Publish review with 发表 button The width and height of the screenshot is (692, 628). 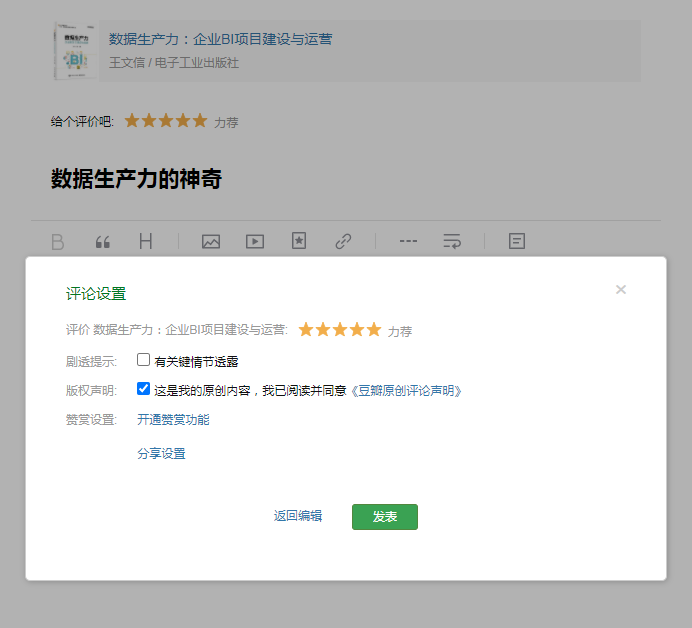click(x=385, y=517)
